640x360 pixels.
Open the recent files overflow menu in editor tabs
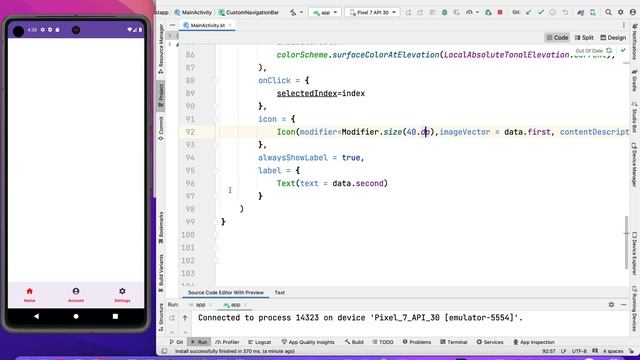point(624,25)
